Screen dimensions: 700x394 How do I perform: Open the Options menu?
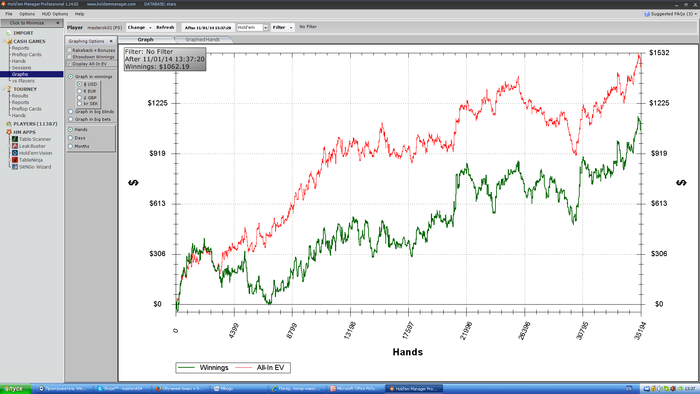pyautogui.click(x=27, y=14)
